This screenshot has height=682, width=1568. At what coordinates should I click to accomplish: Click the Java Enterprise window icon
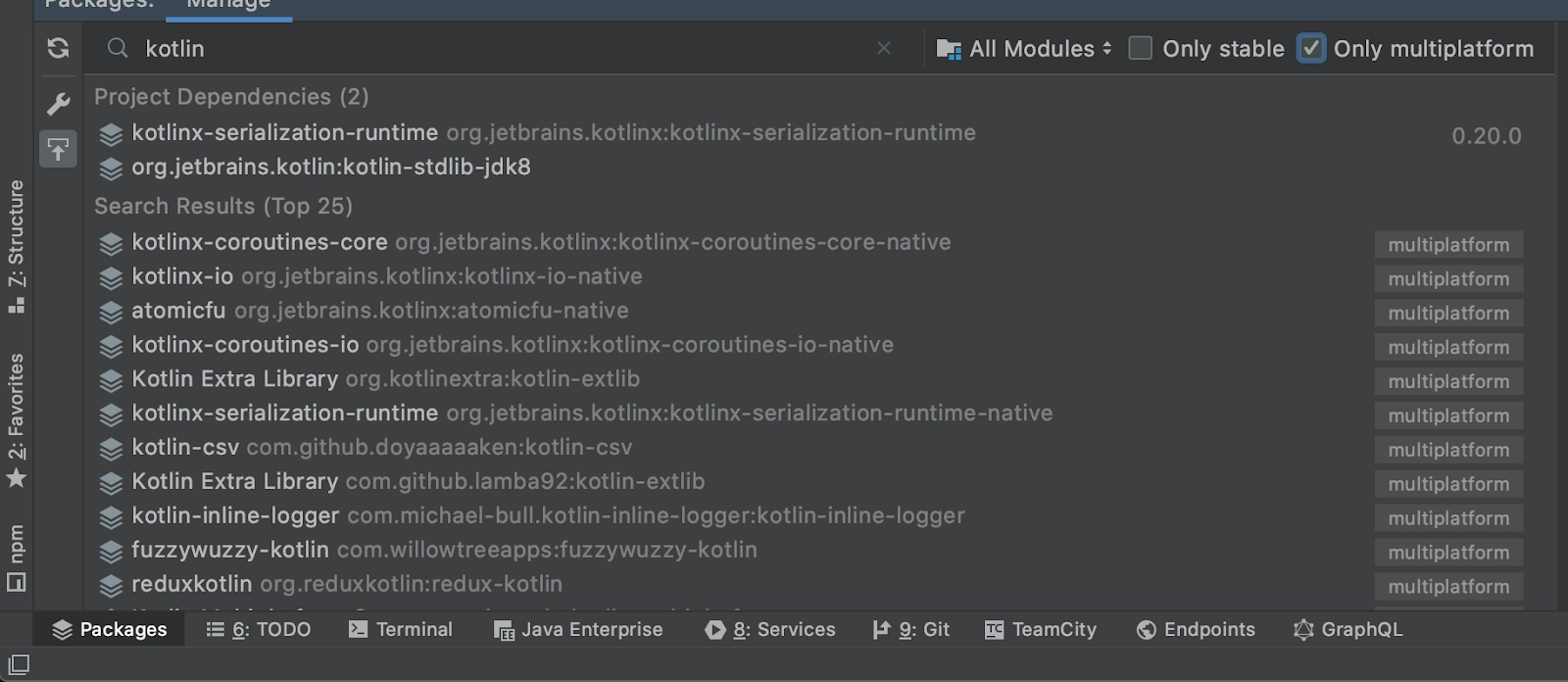[504, 631]
